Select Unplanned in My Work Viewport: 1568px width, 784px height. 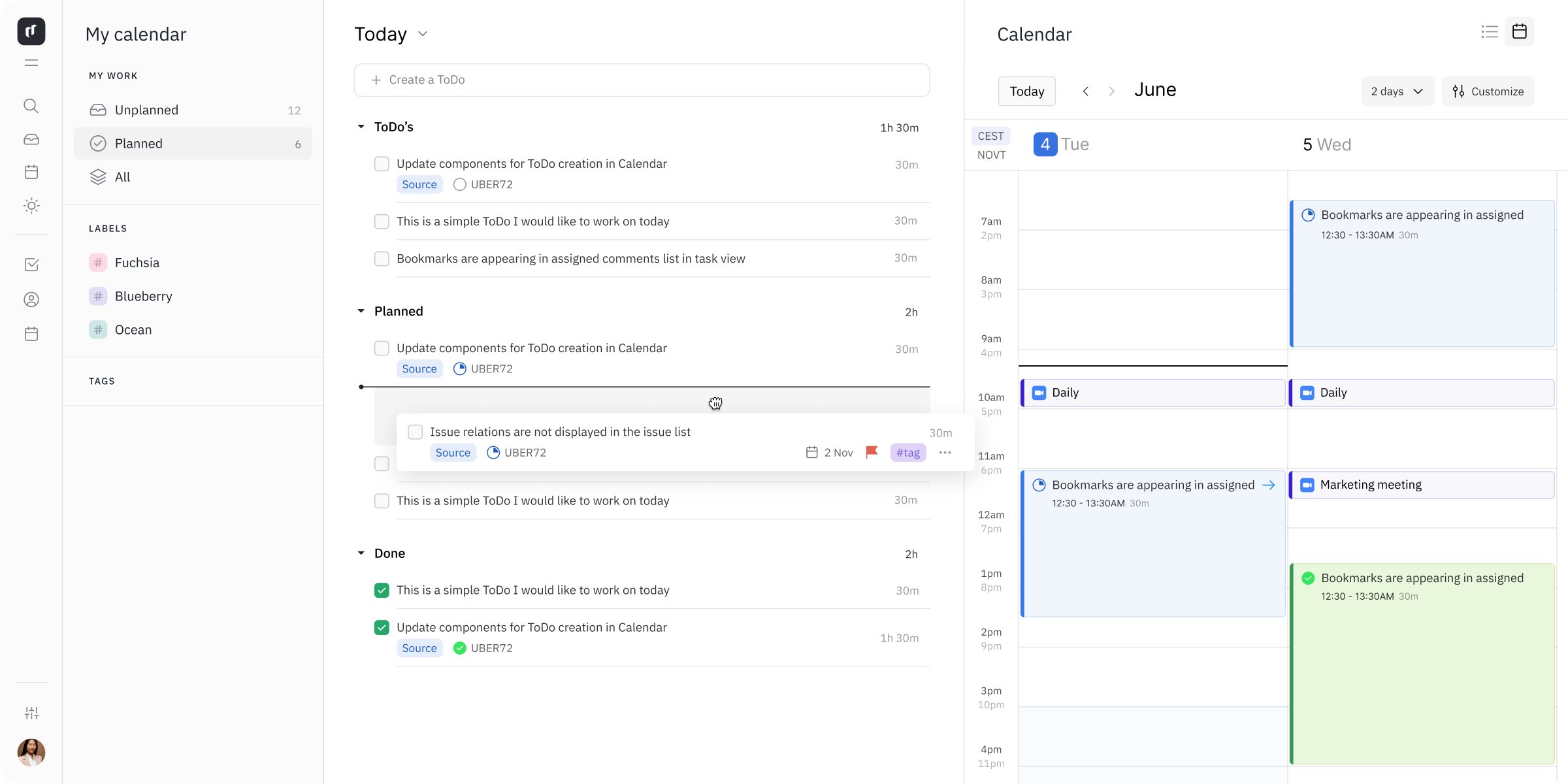coord(193,110)
